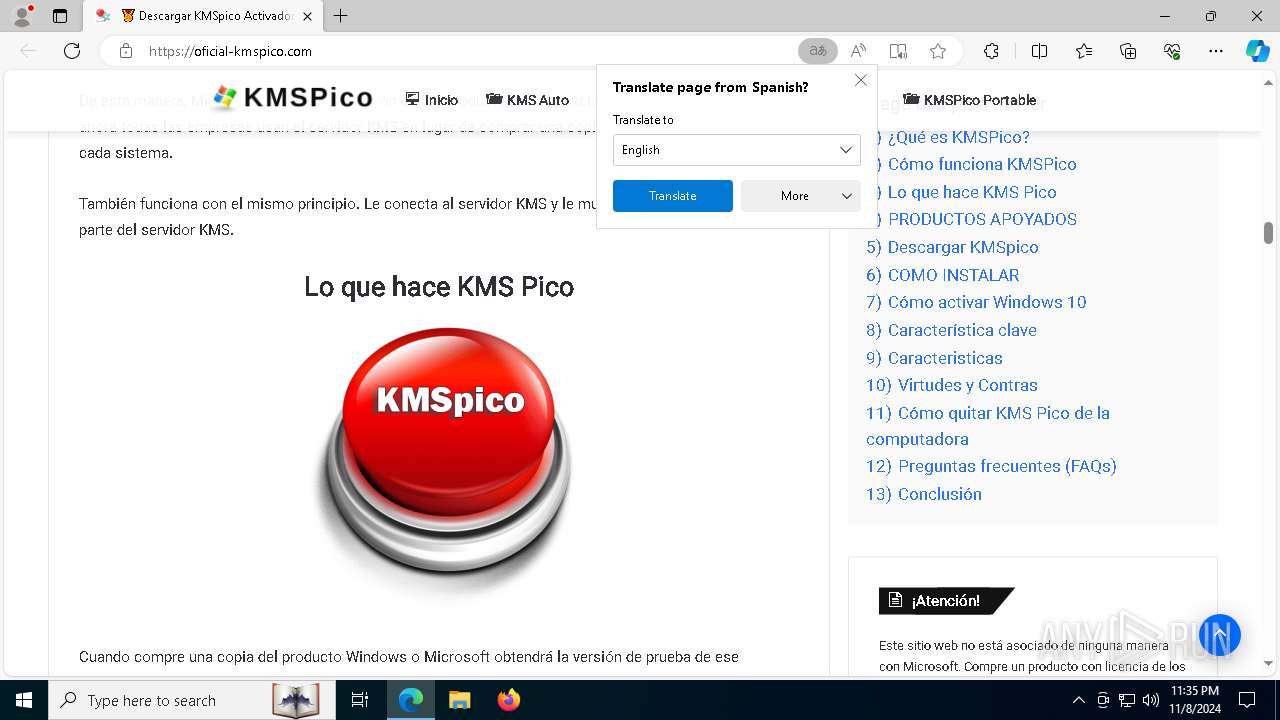Expand the More options dropdown
This screenshot has width=1280, height=720.
(801, 196)
